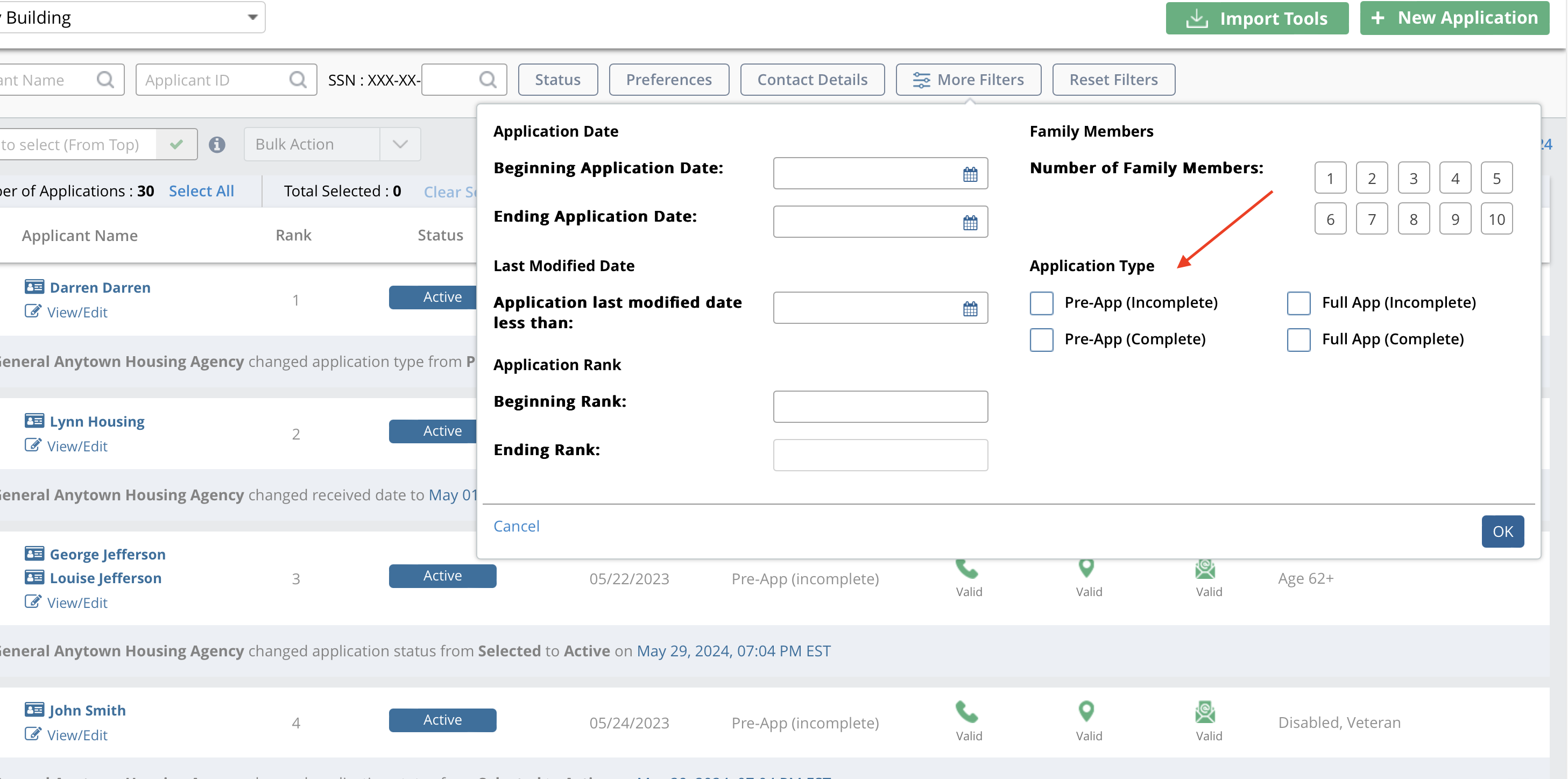This screenshot has height=779, width=1568.
Task: Open the Status filter
Action: pos(557,80)
